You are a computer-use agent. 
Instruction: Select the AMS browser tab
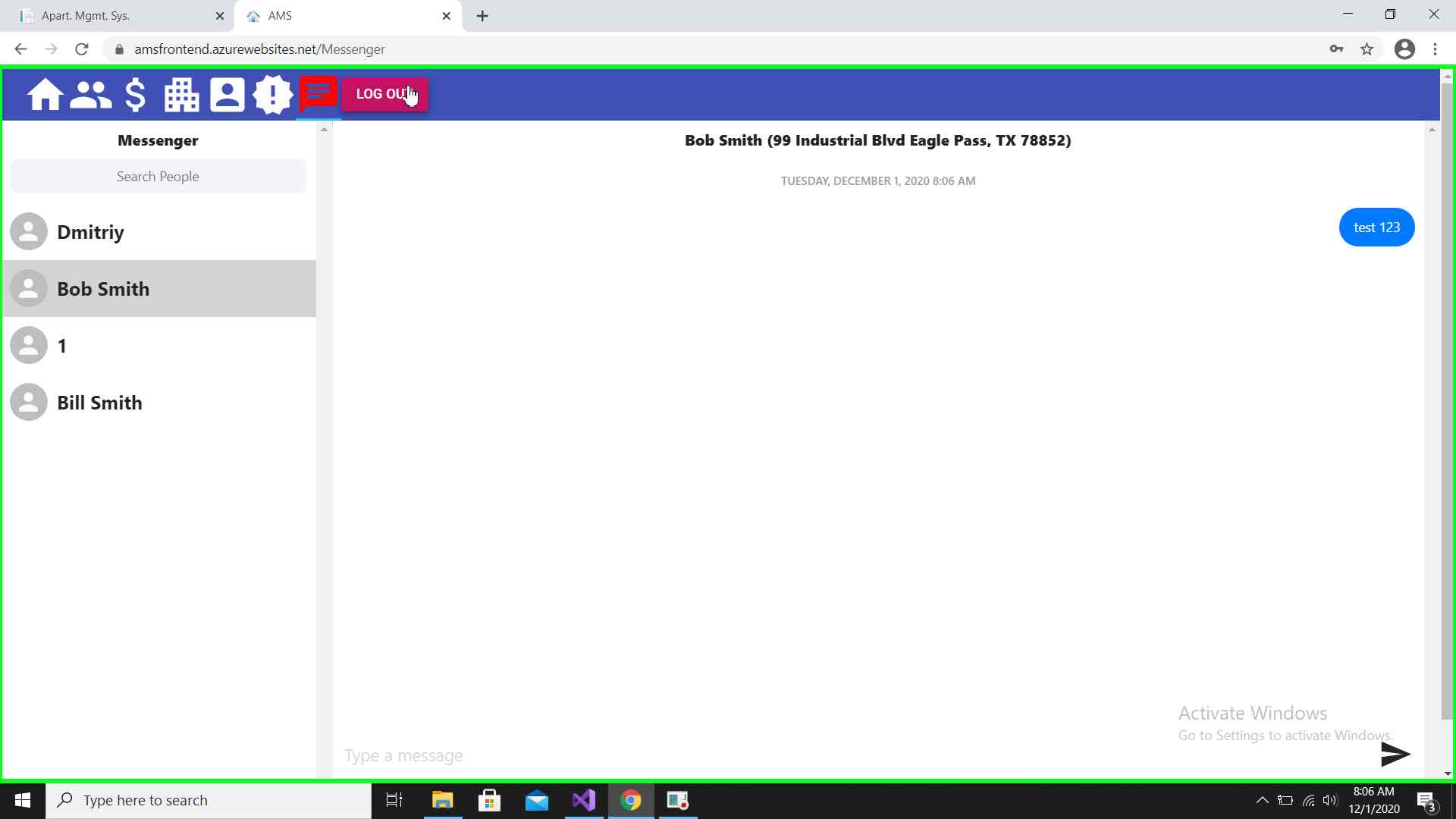348,16
